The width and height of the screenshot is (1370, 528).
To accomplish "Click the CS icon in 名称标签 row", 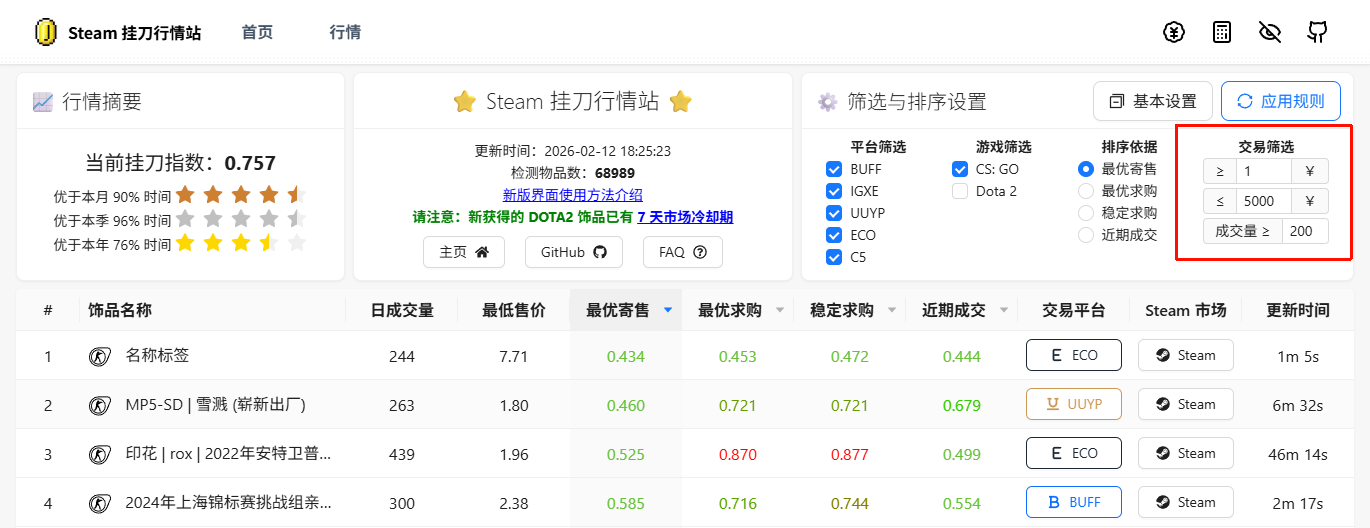I will (99, 356).
